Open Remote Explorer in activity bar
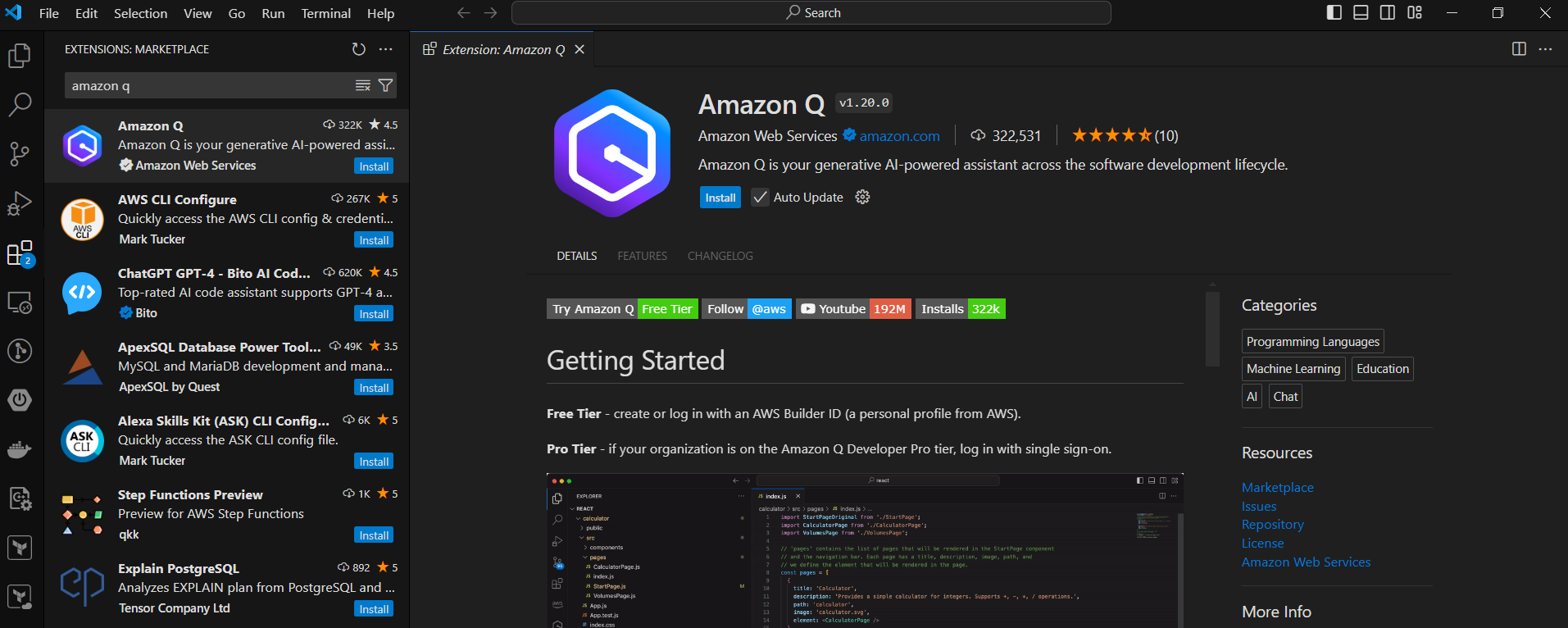The width and height of the screenshot is (1568, 628). [x=20, y=303]
